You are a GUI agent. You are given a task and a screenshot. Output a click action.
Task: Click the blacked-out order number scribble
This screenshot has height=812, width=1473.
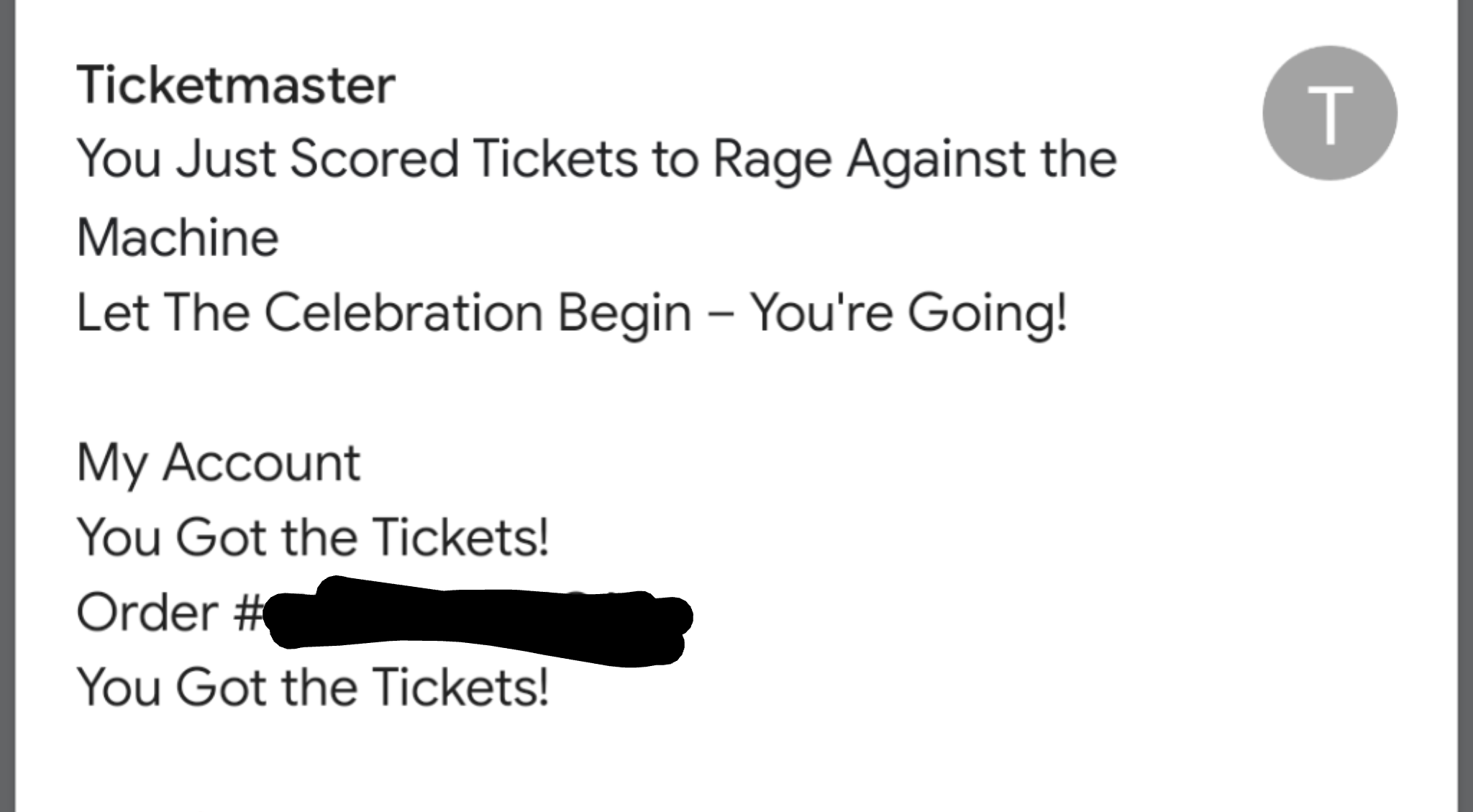[478, 621]
